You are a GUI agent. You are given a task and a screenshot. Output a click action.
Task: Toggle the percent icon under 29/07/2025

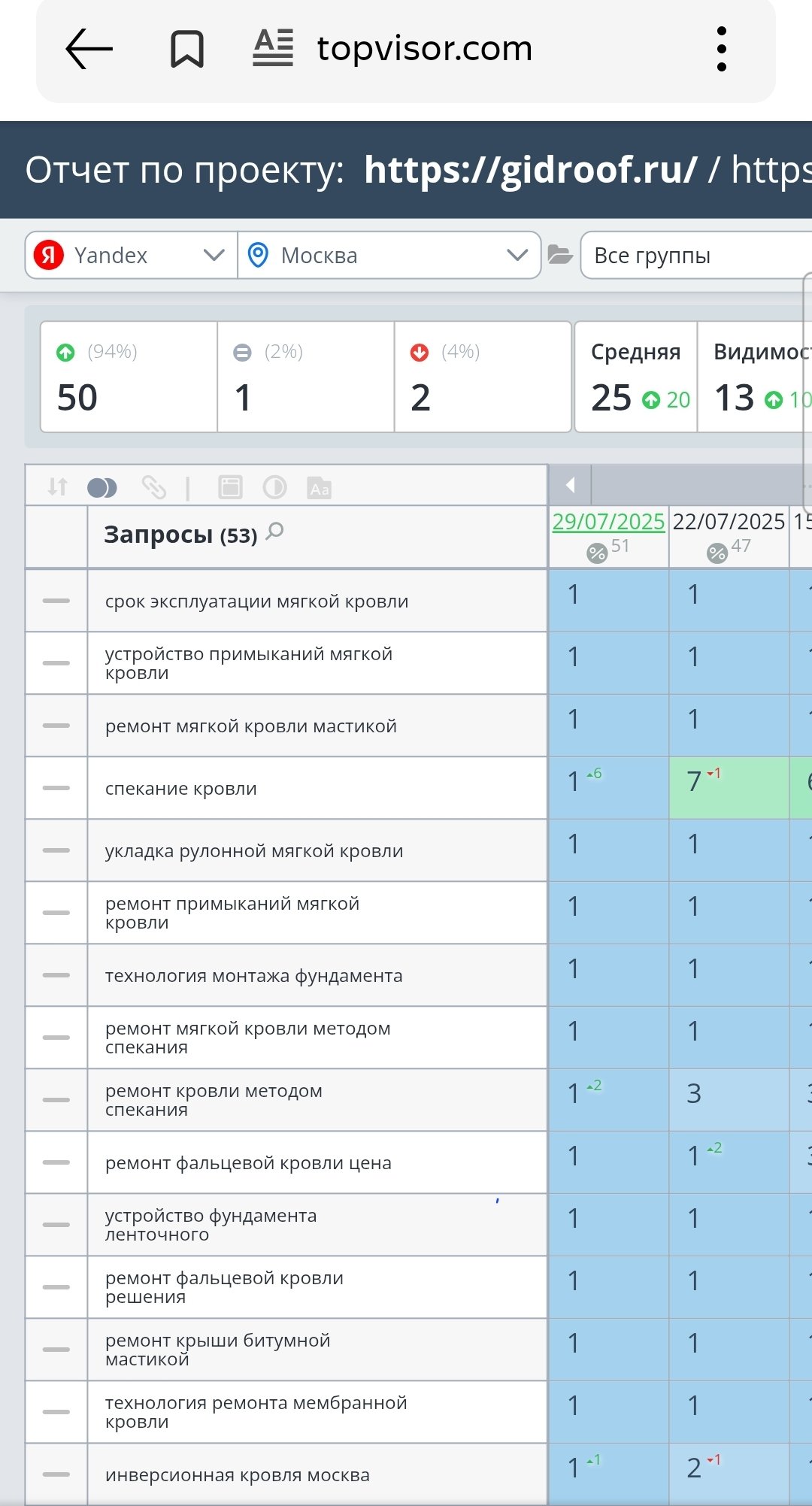pyautogui.click(x=597, y=553)
